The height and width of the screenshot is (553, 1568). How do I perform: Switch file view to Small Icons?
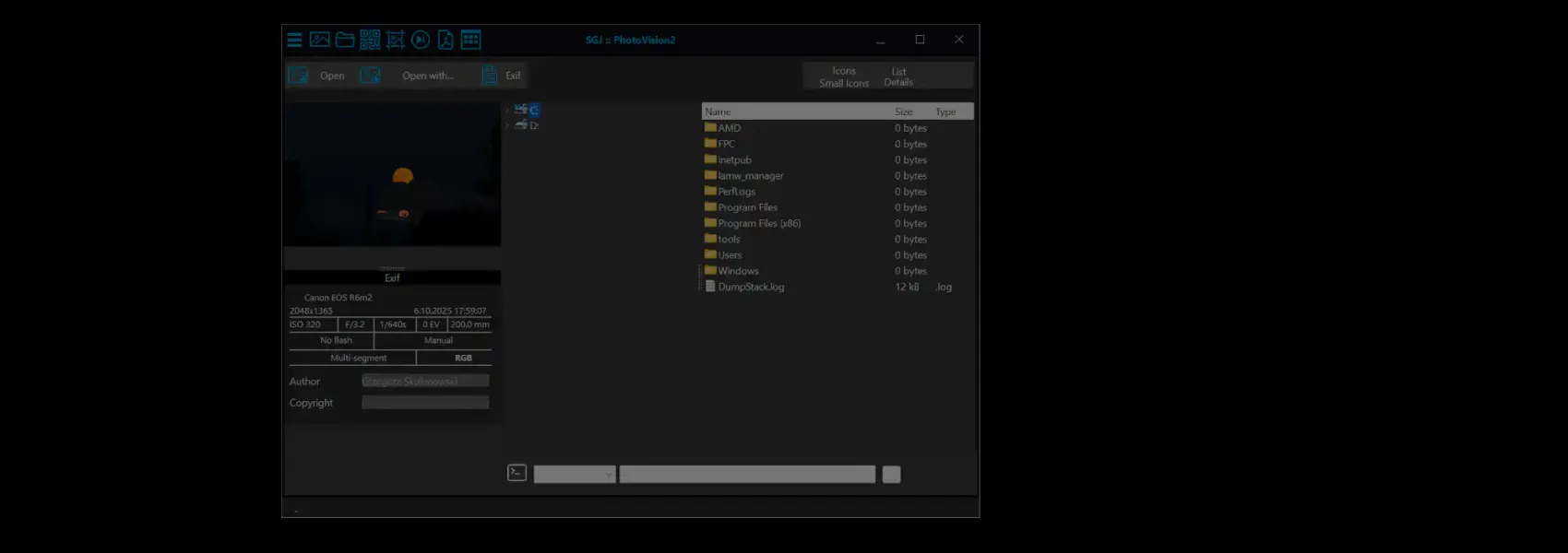(x=843, y=83)
